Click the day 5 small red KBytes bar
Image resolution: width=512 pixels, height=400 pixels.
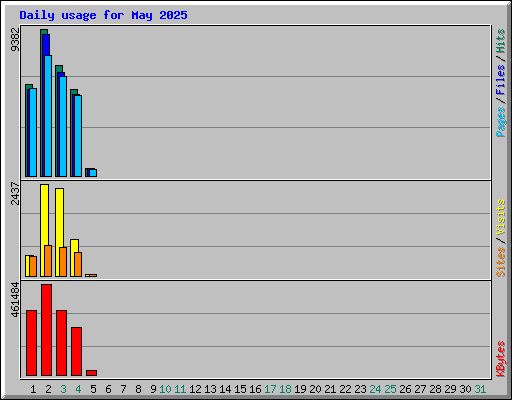click(x=91, y=373)
